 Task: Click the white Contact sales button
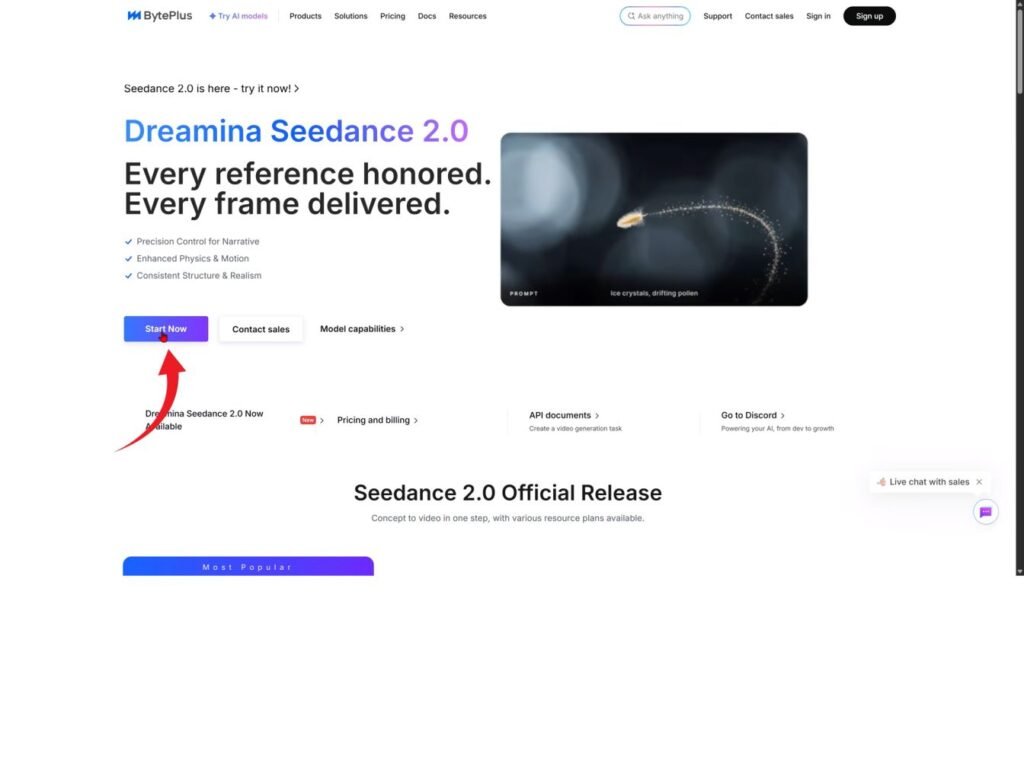point(261,329)
